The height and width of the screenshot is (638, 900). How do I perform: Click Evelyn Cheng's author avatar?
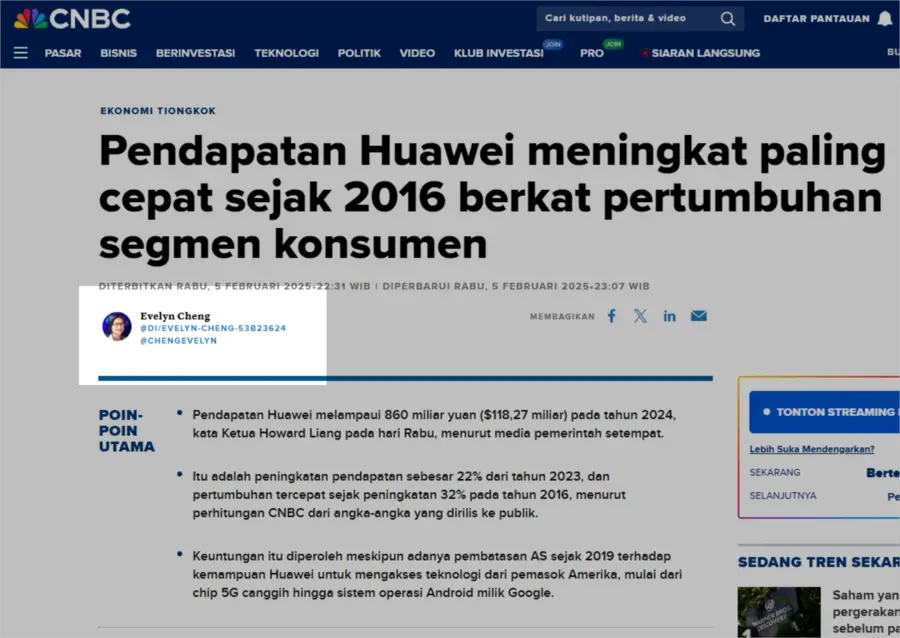[x=117, y=326]
